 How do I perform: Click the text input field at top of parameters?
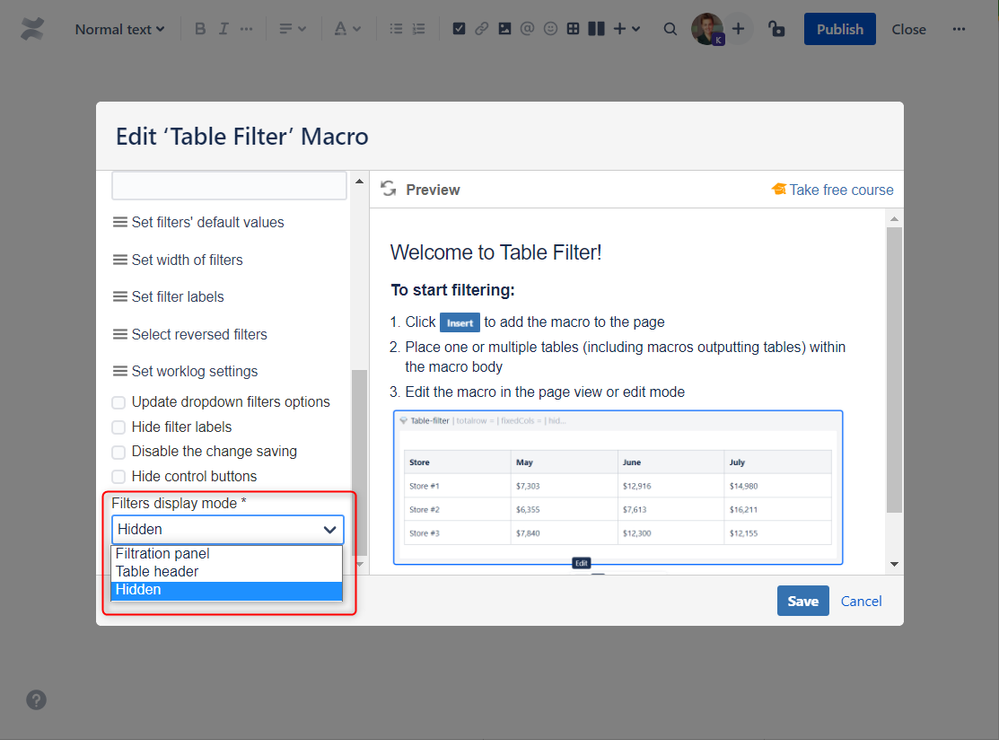click(229, 185)
